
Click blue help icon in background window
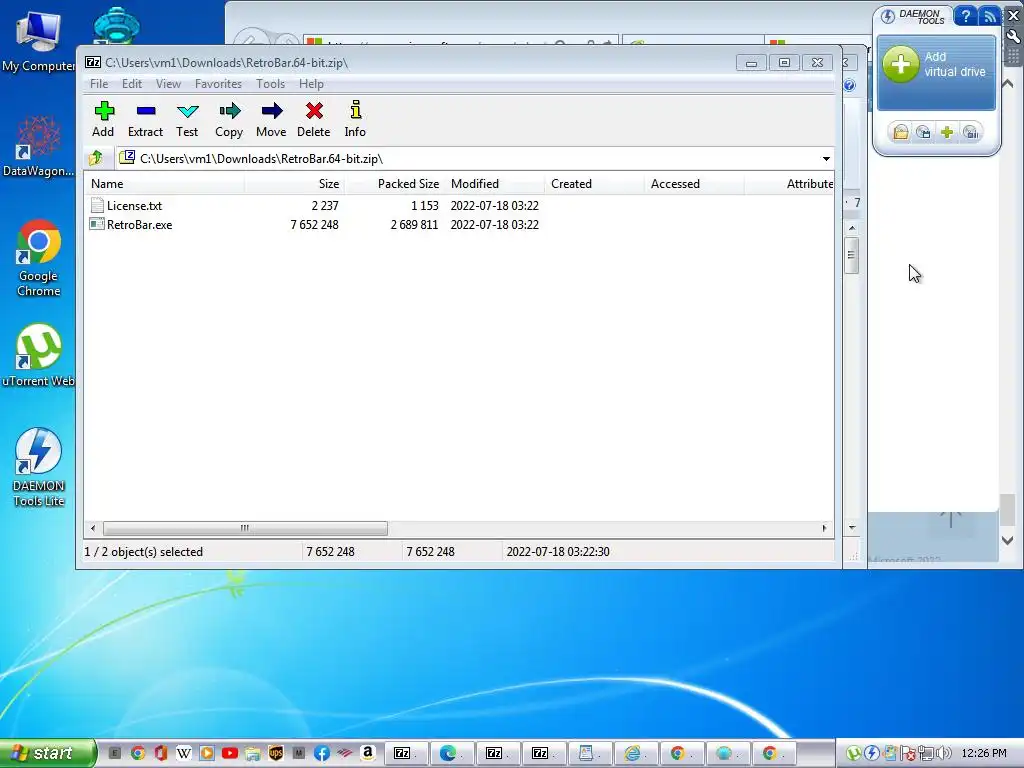(850, 85)
